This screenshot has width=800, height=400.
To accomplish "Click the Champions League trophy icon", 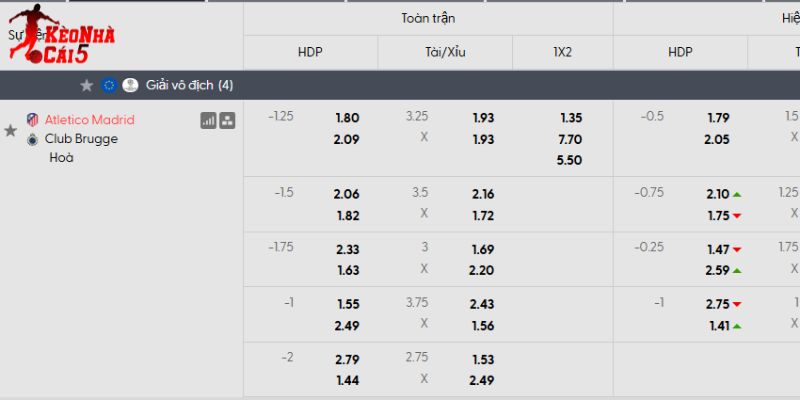I will click(x=129, y=86).
